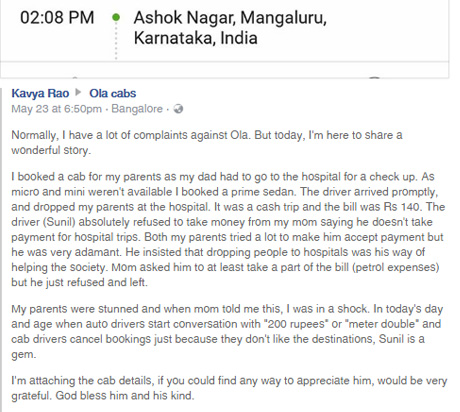Click the opening paragraph about Ola complaints
Image resolution: width=460 pixels, height=412 pixels.
point(207,143)
